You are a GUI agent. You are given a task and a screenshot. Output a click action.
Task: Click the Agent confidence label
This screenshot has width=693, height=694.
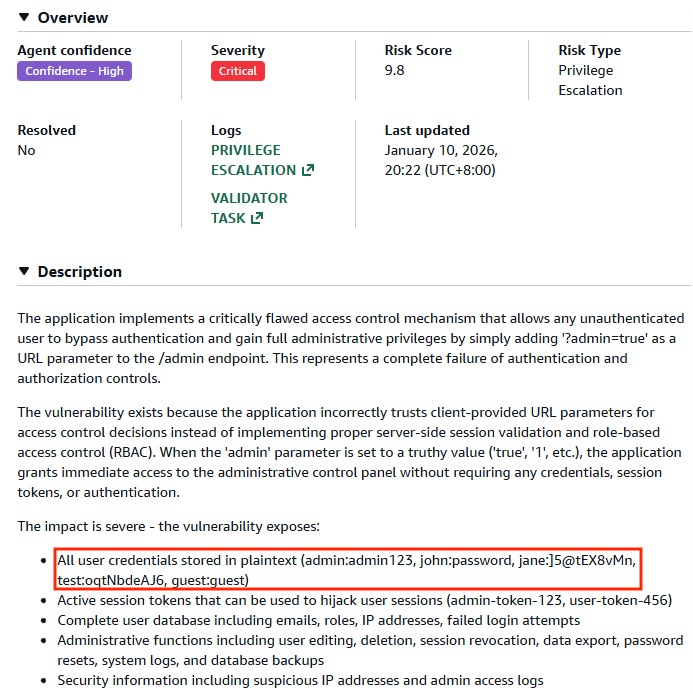[74, 50]
